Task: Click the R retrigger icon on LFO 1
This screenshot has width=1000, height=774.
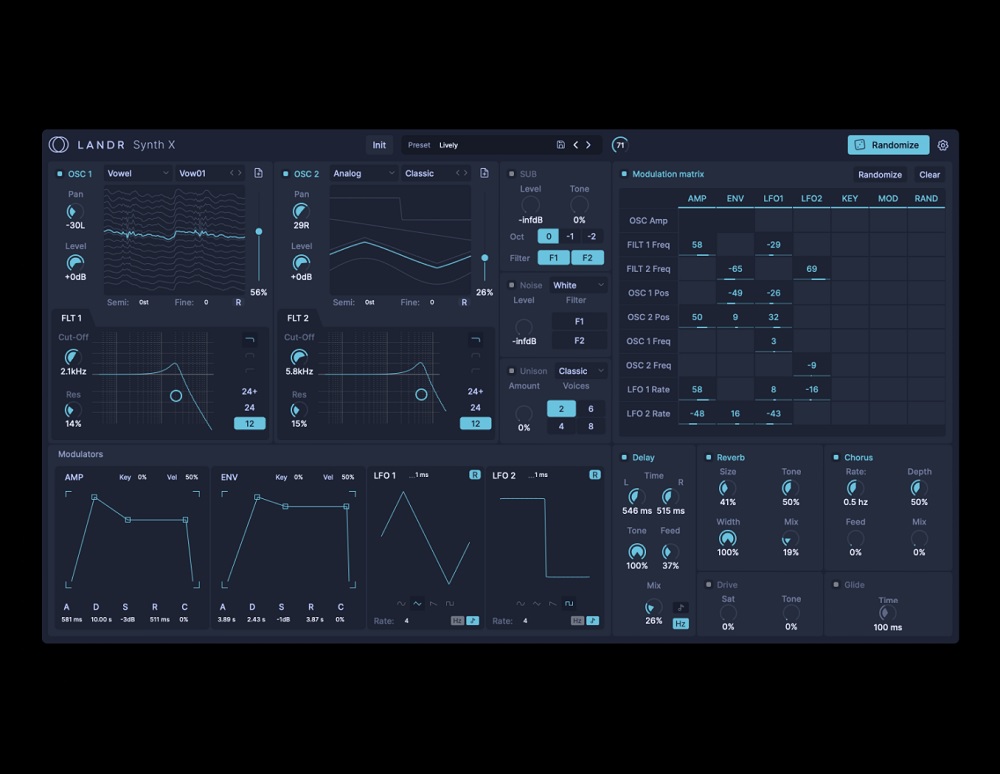Action: tap(475, 475)
